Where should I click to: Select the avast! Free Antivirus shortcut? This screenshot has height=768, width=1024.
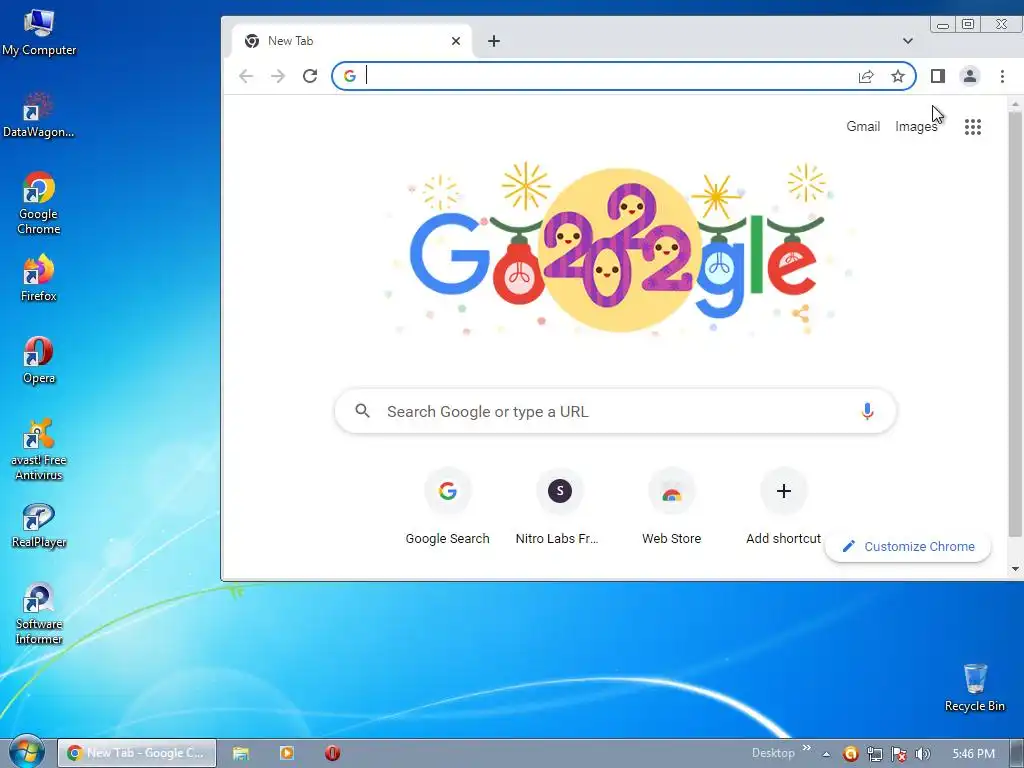click(x=39, y=449)
